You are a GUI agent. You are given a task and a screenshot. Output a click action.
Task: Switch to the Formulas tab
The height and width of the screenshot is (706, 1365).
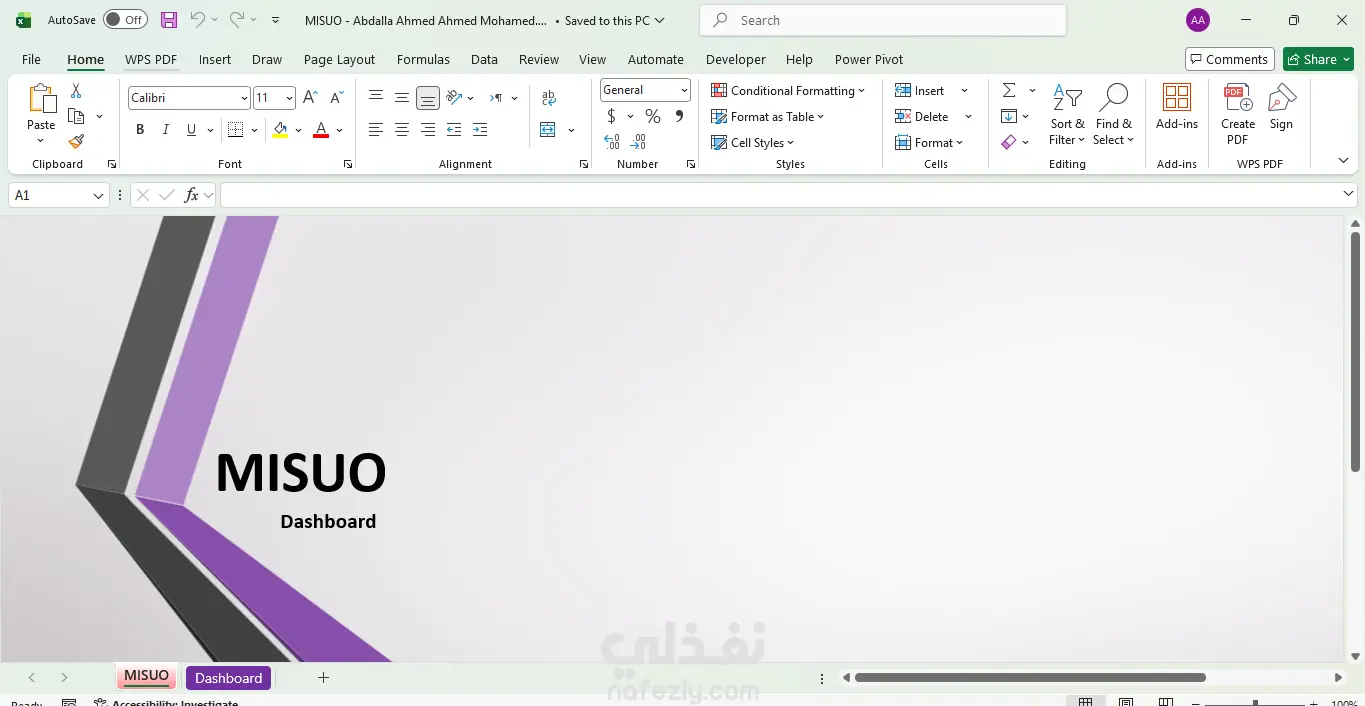(423, 59)
